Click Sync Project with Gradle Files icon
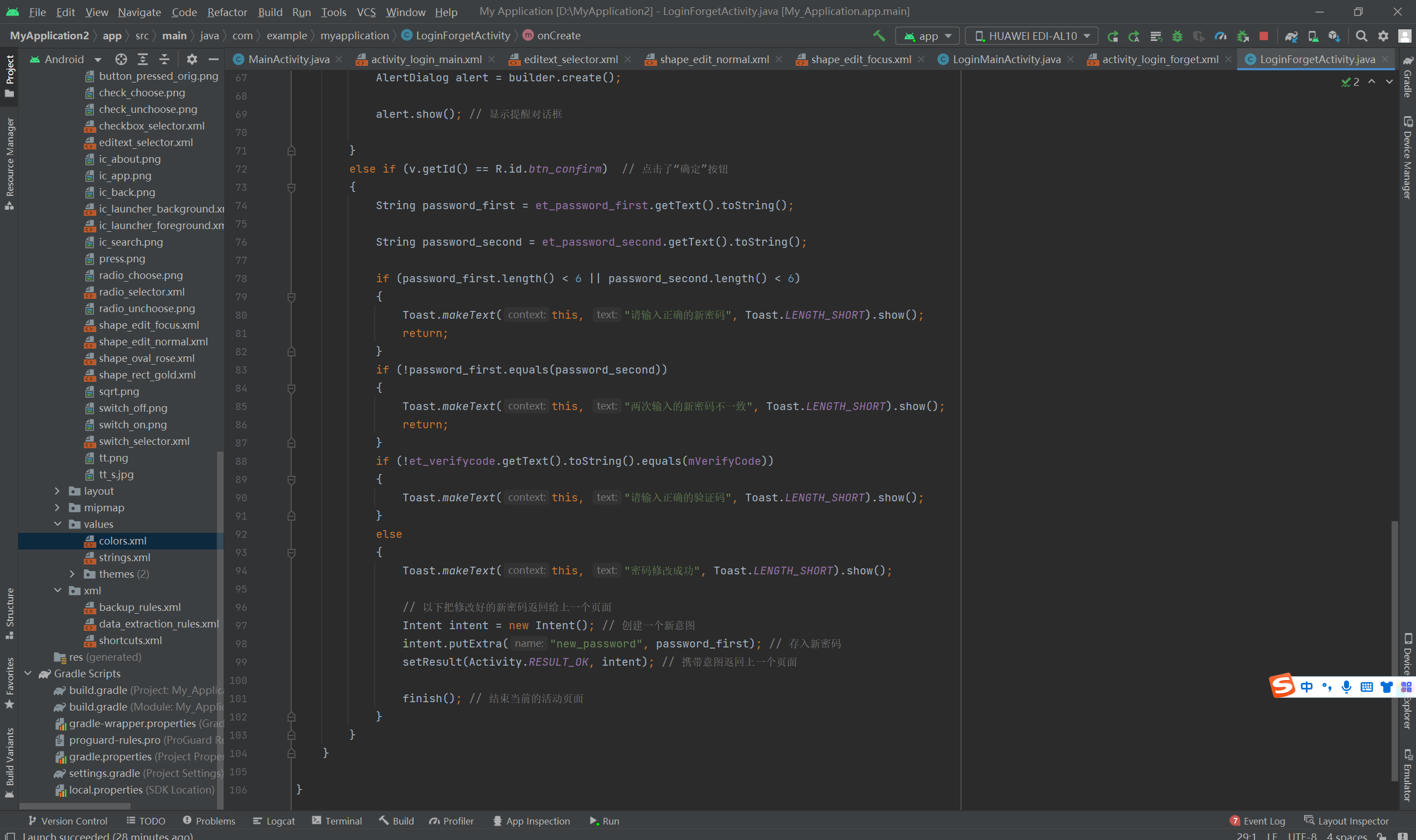Screen dimensions: 1416x840 [x=1291, y=35]
